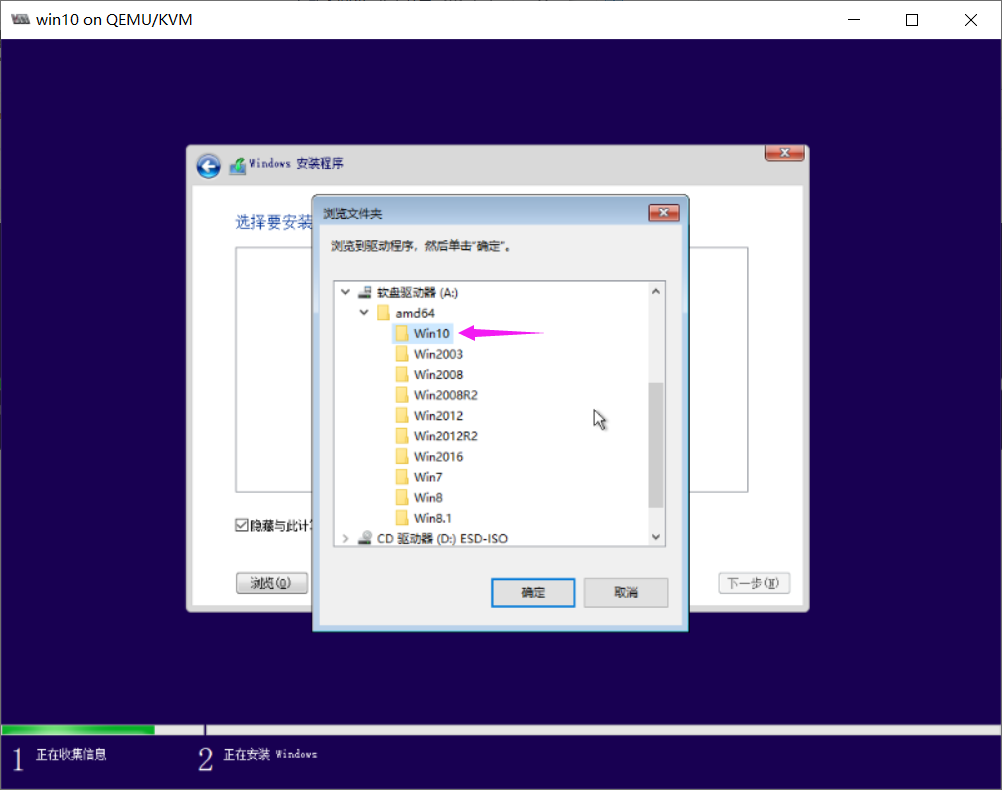This screenshot has width=1002, height=790.
Task: Click the Win8 folder icon
Action: coord(401,497)
